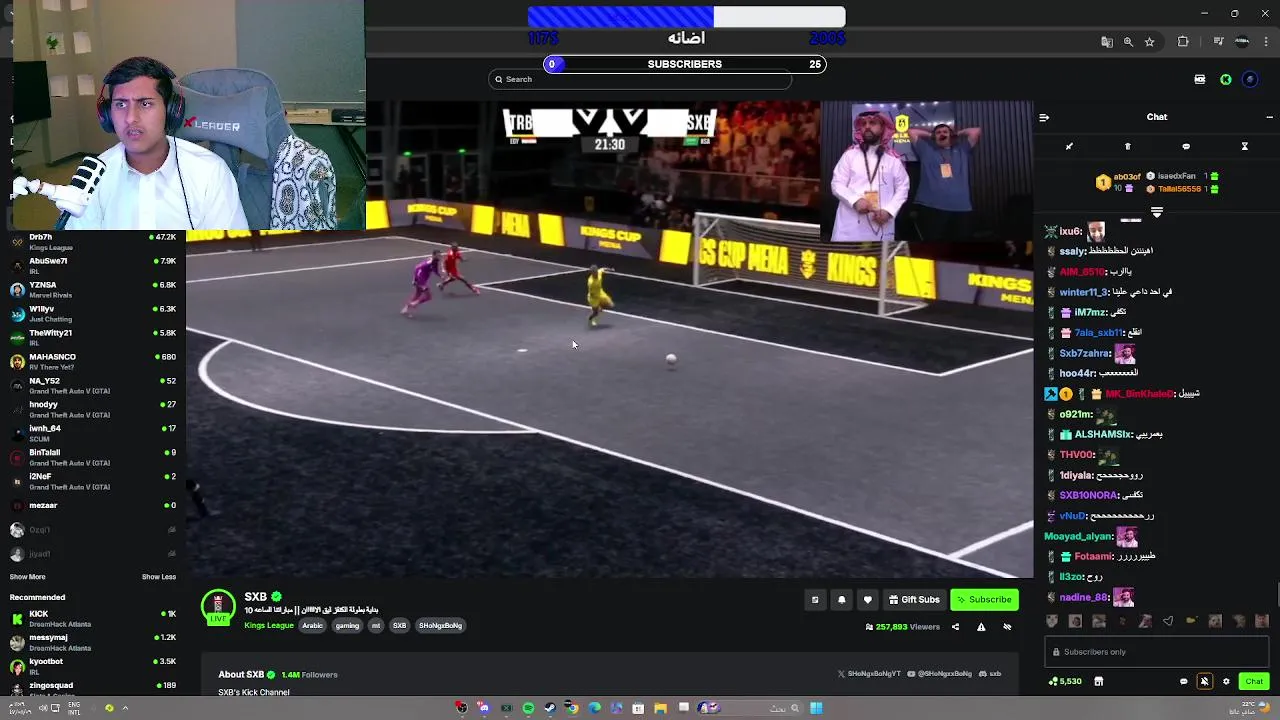Click the browser translate page icon
Image resolution: width=1280 pixels, height=720 pixels.
(1107, 42)
